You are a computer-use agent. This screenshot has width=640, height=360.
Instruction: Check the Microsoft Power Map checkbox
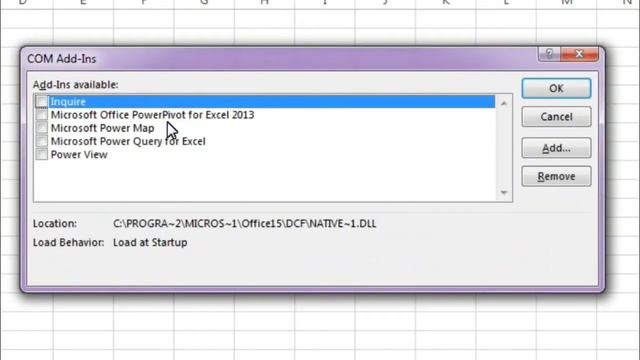[42, 128]
